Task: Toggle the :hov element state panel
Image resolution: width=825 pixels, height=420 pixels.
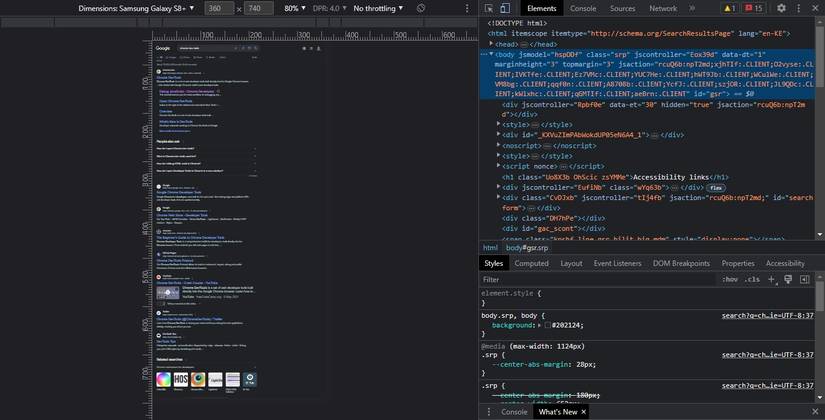Action: (730, 280)
